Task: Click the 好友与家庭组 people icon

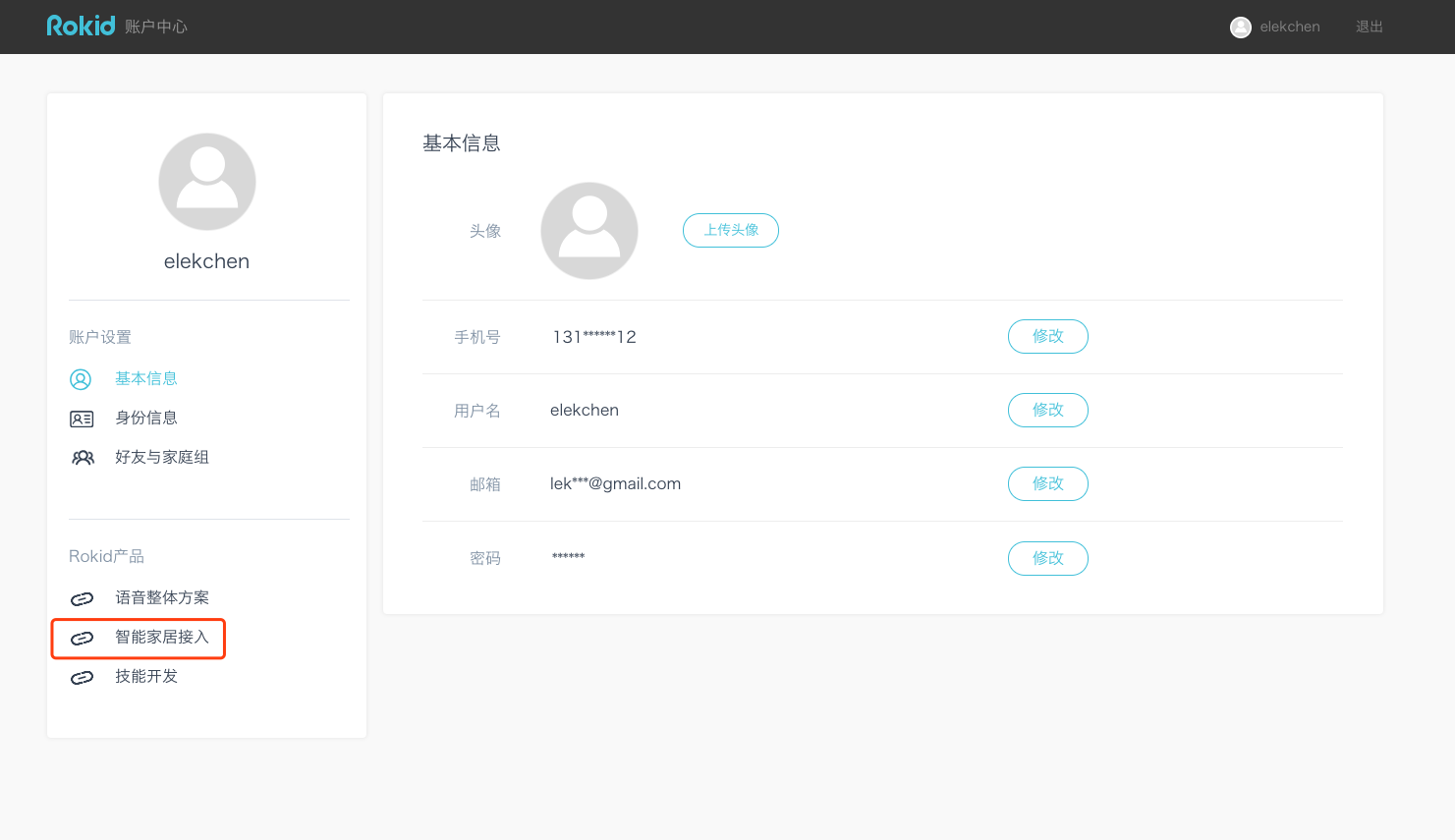Action: [83, 458]
